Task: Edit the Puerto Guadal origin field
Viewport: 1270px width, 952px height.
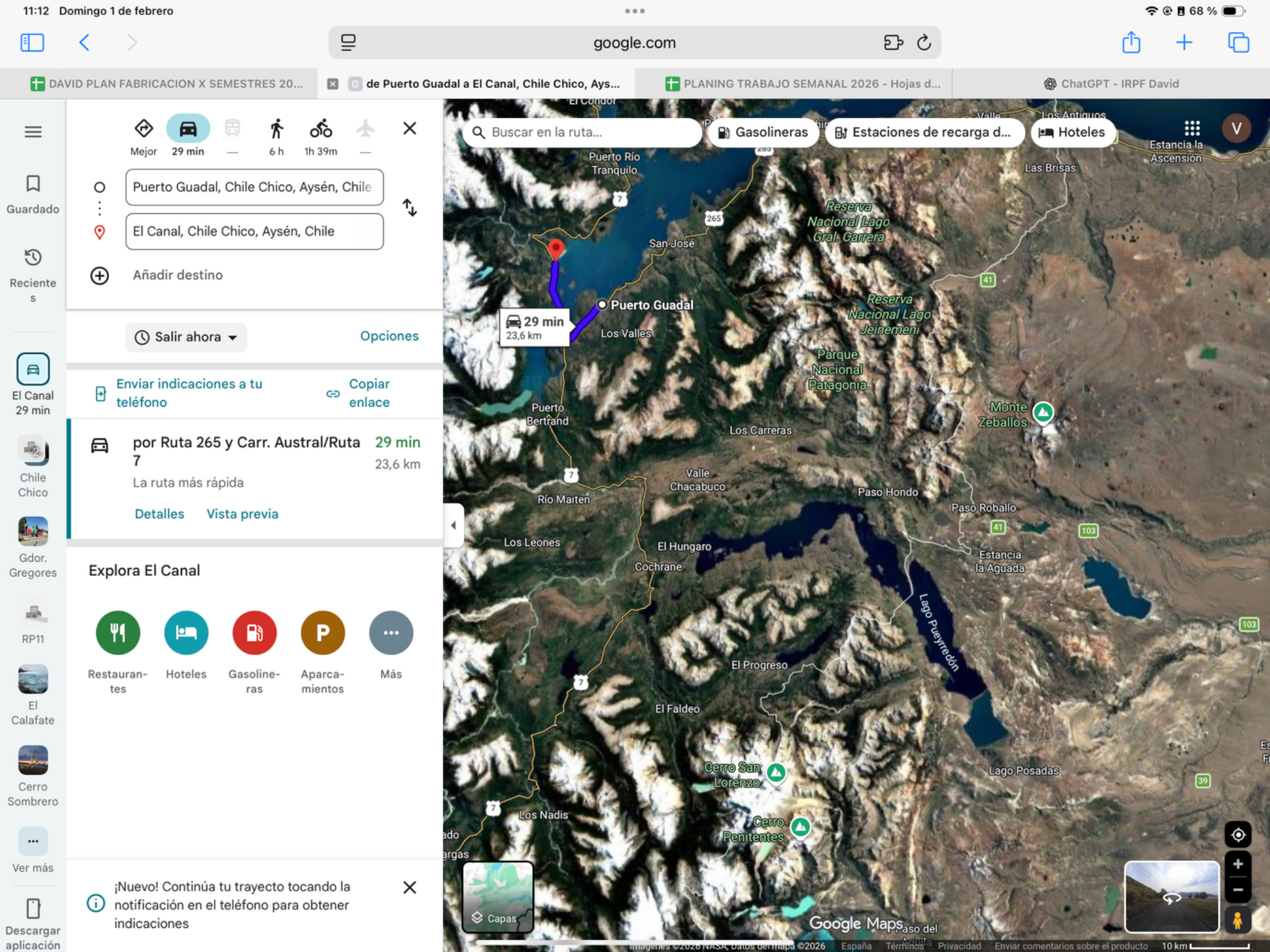Action: point(254,187)
